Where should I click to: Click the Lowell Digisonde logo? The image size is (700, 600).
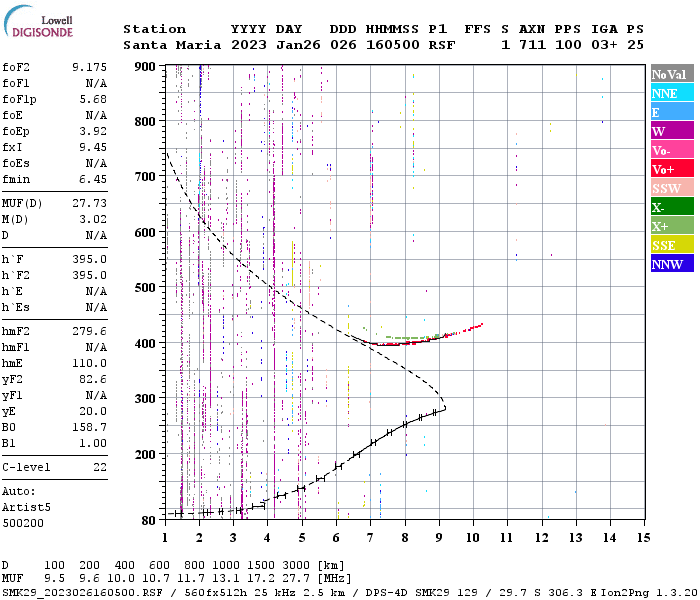click(x=38, y=21)
